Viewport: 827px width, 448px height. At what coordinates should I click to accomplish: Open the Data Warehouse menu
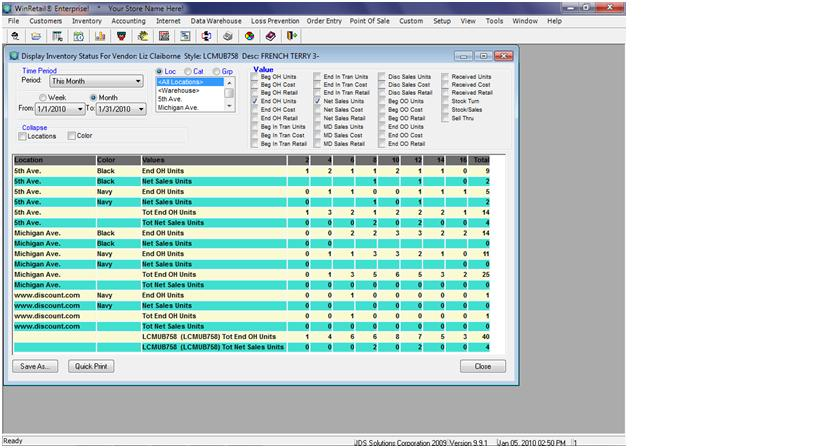tap(215, 20)
